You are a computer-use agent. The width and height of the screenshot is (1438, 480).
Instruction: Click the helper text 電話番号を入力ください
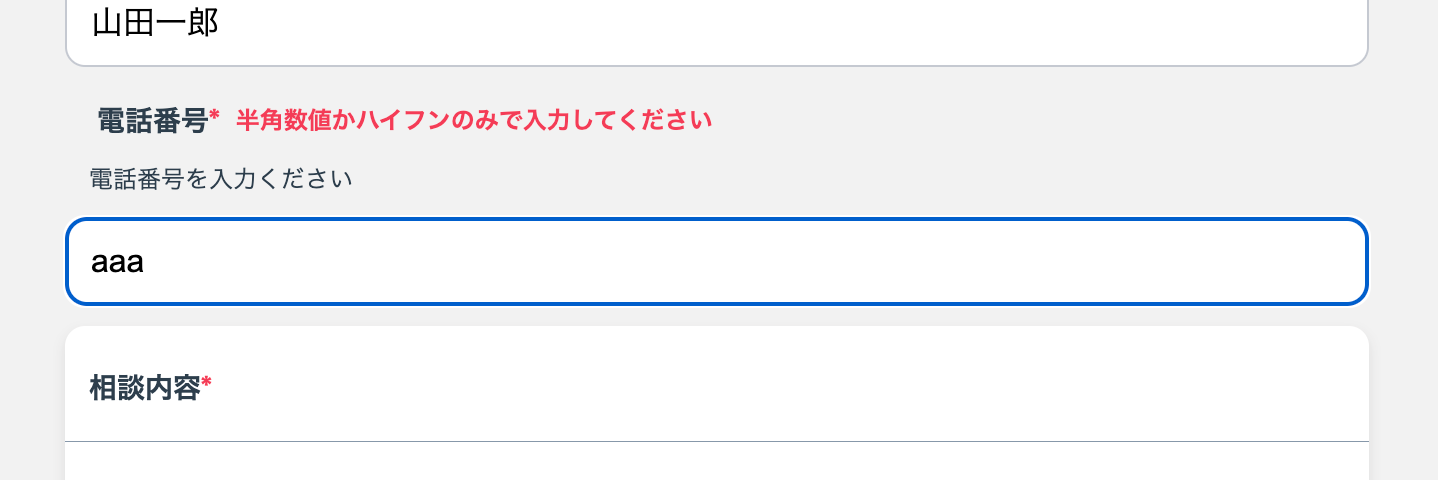221,180
